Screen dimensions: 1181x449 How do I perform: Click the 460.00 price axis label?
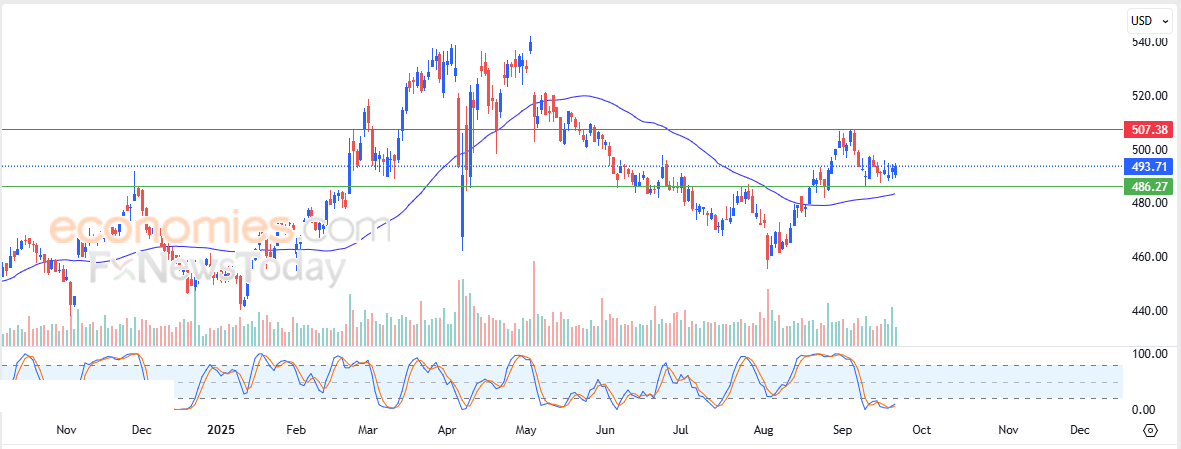[x=1150, y=257]
